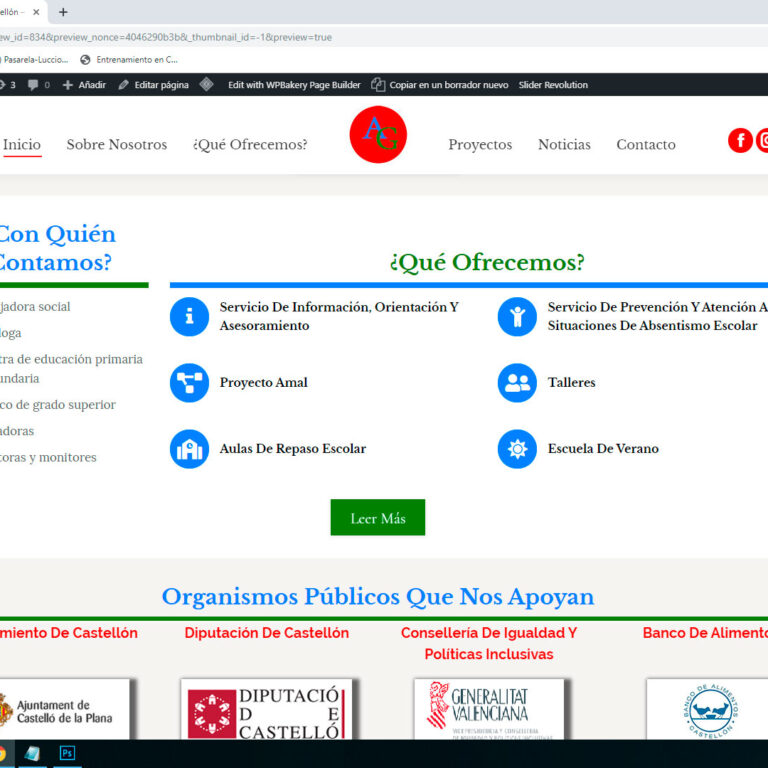The image size is (768, 768).
Task: Click the info icon beside Servicio De Información
Action: pyautogui.click(x=189, y=317)
